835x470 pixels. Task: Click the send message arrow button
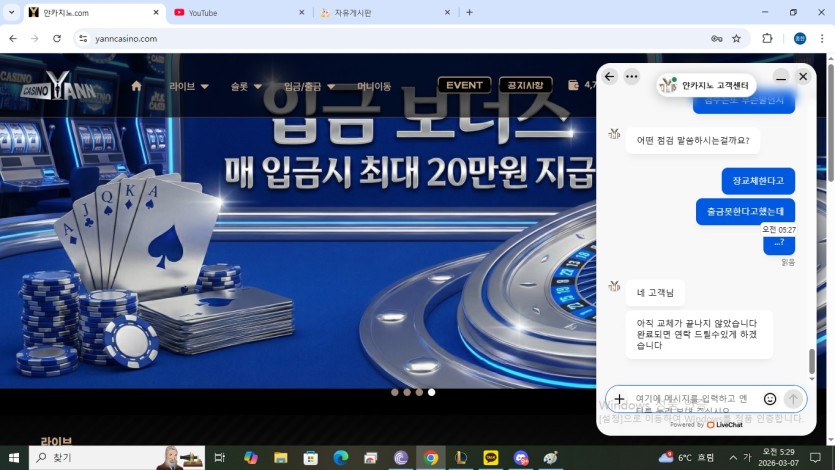point(793,399)
